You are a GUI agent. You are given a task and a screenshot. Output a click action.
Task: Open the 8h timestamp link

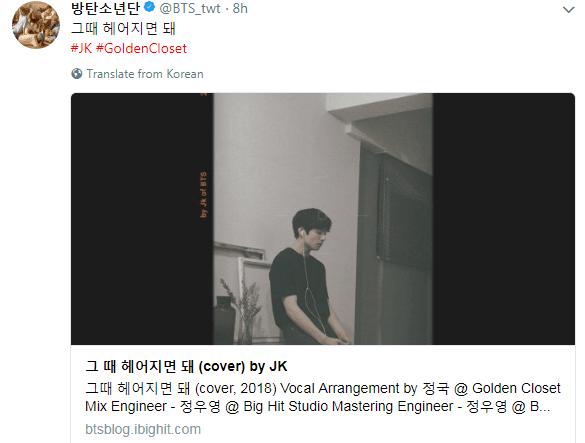pos(240,8)
